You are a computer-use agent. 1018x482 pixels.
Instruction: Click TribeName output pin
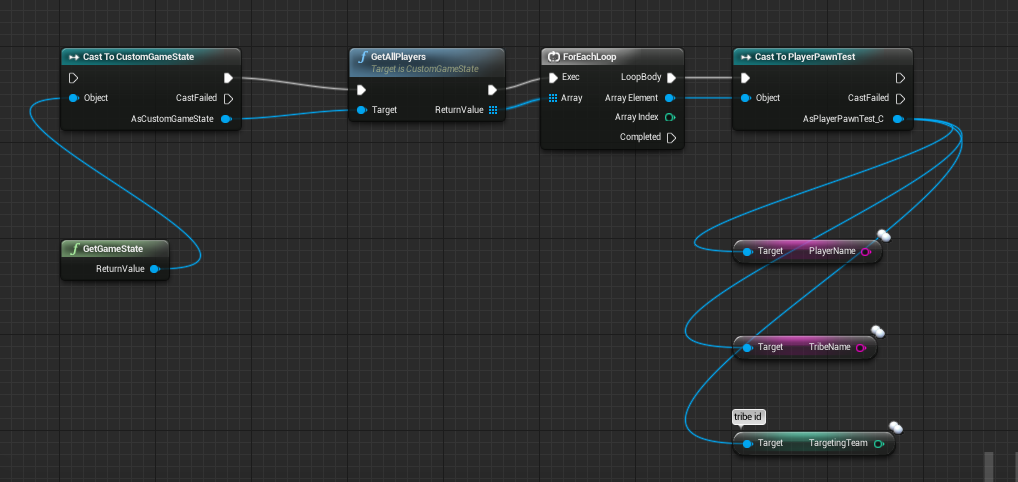861,348
